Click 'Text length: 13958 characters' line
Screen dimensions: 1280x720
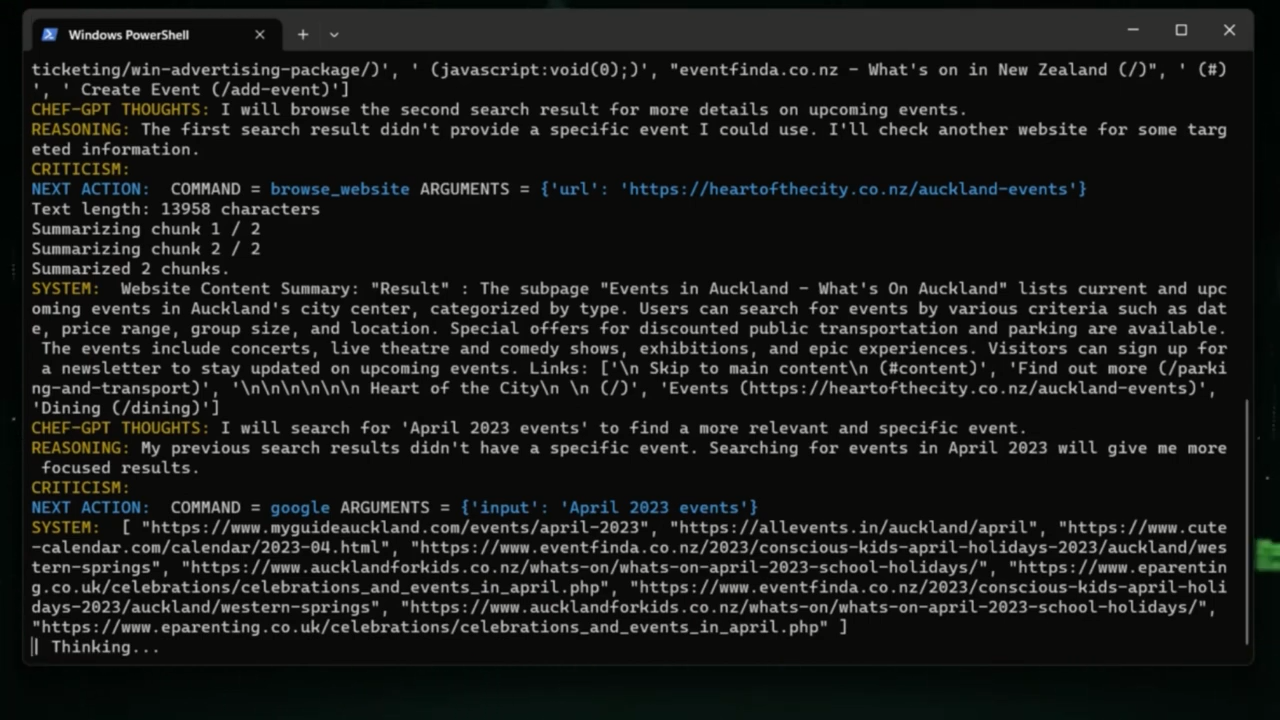[175, 209]
